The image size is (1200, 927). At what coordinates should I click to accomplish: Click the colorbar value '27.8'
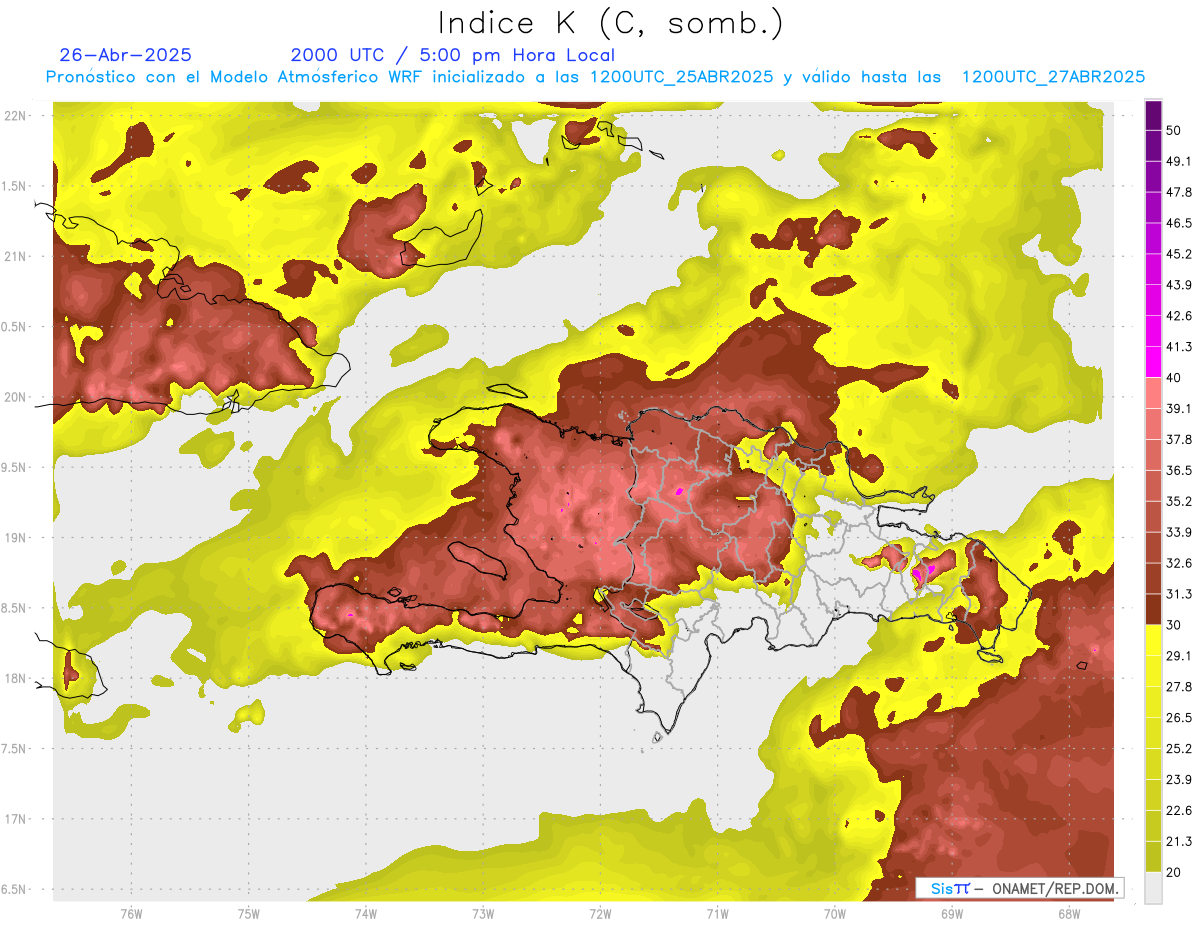(x=1179, y=687)
